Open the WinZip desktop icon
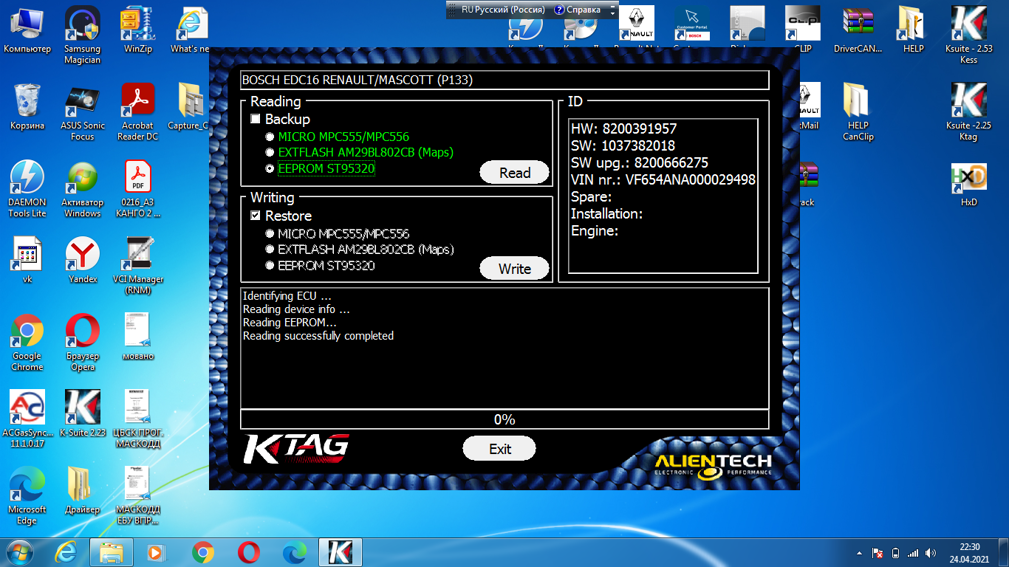 (138, 30)
